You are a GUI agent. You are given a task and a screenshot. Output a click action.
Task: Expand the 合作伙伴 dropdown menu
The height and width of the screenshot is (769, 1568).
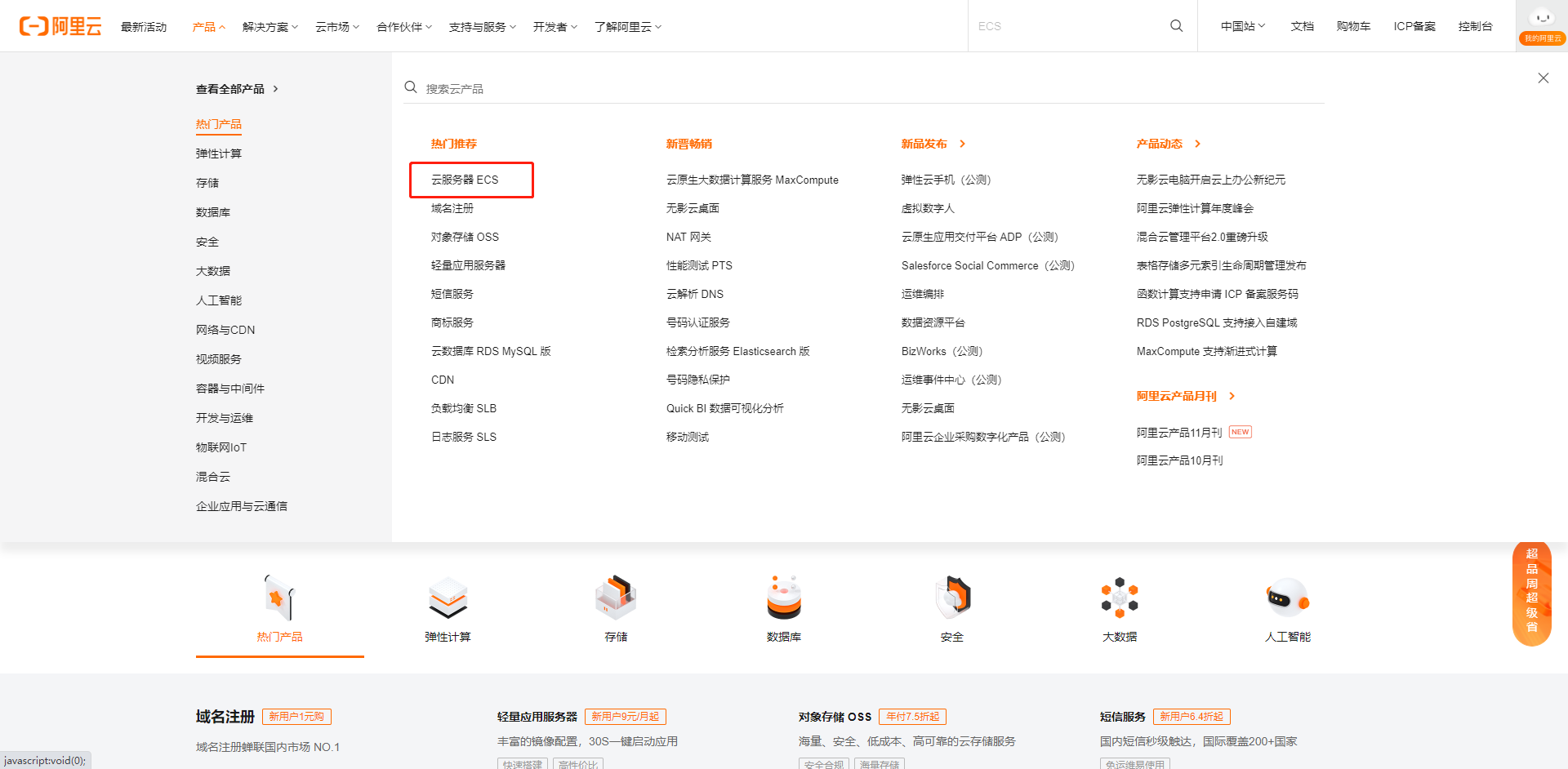(404, 27)
